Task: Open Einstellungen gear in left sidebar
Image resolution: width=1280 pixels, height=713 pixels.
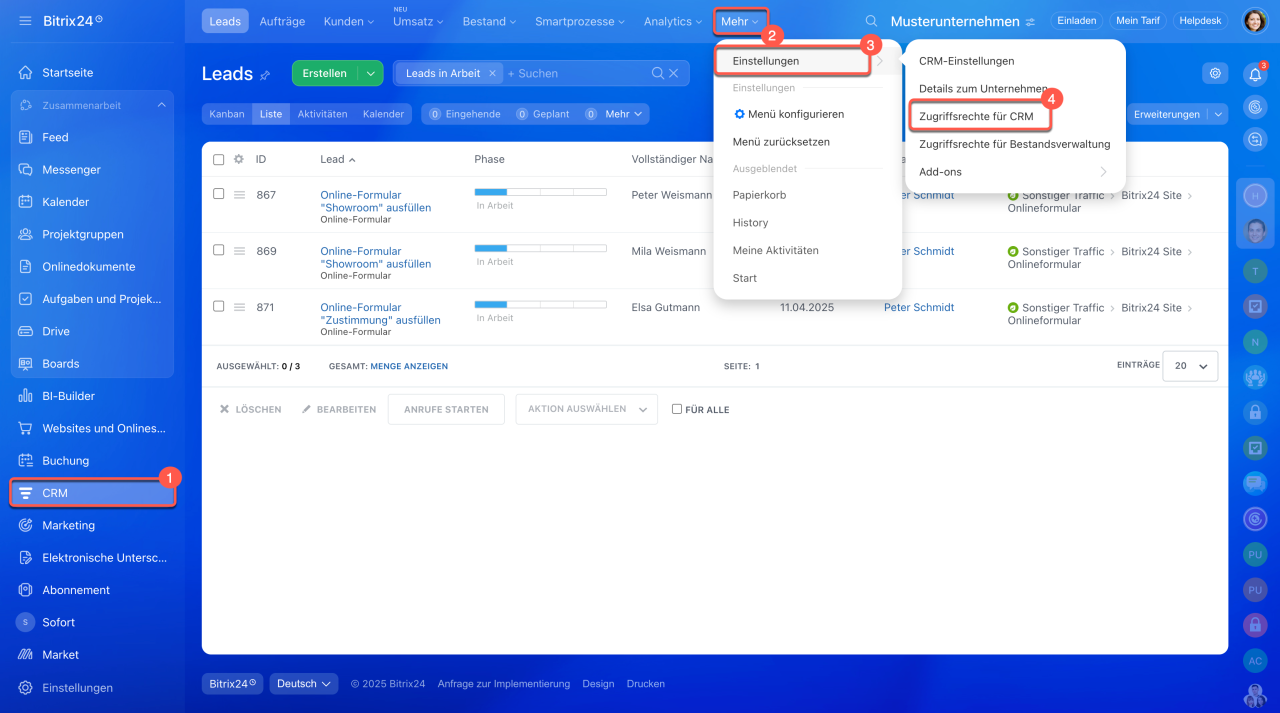Action: [25, 688]
